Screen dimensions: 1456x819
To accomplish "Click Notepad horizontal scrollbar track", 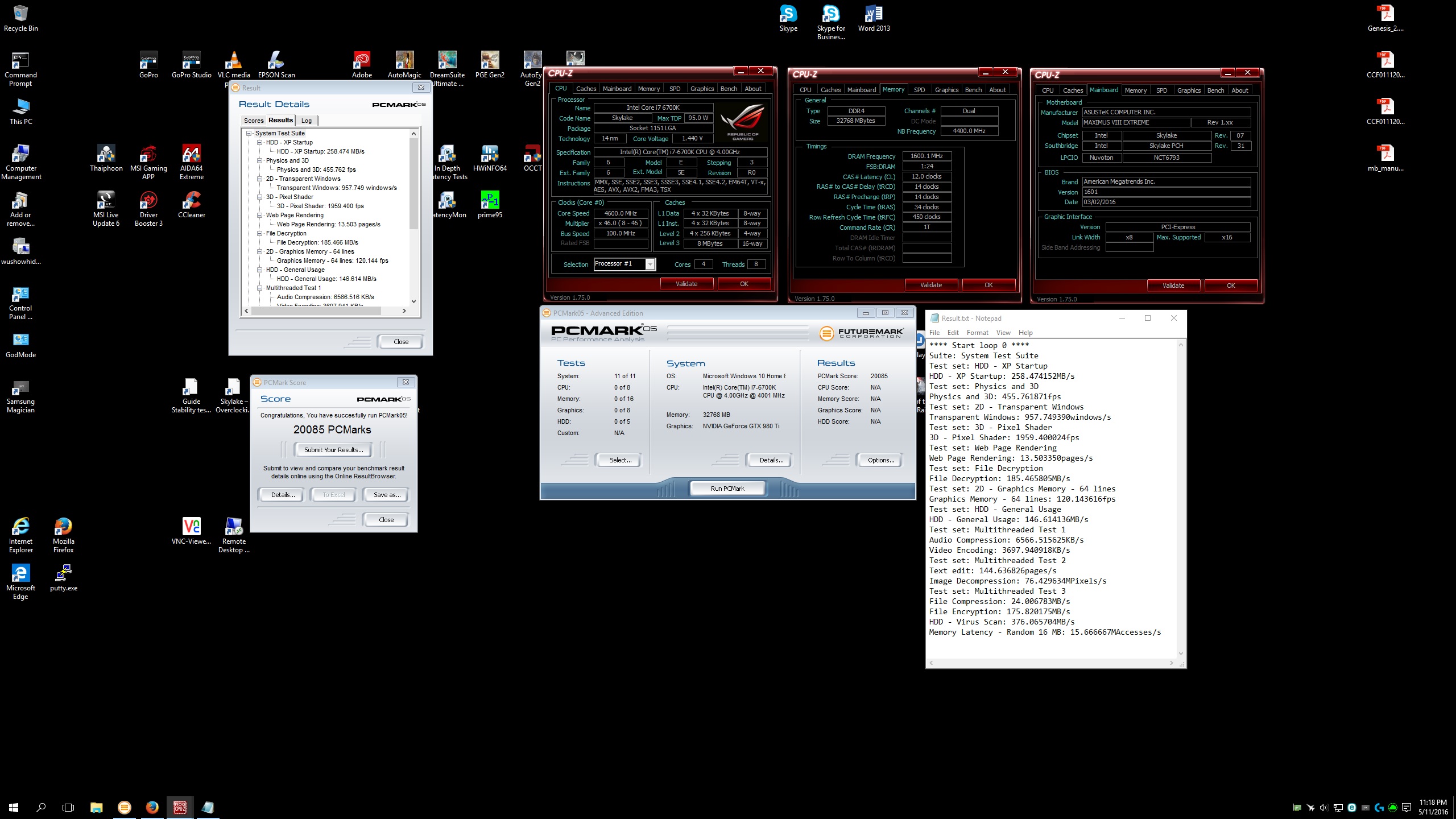I will click(x=1051, y=663).
